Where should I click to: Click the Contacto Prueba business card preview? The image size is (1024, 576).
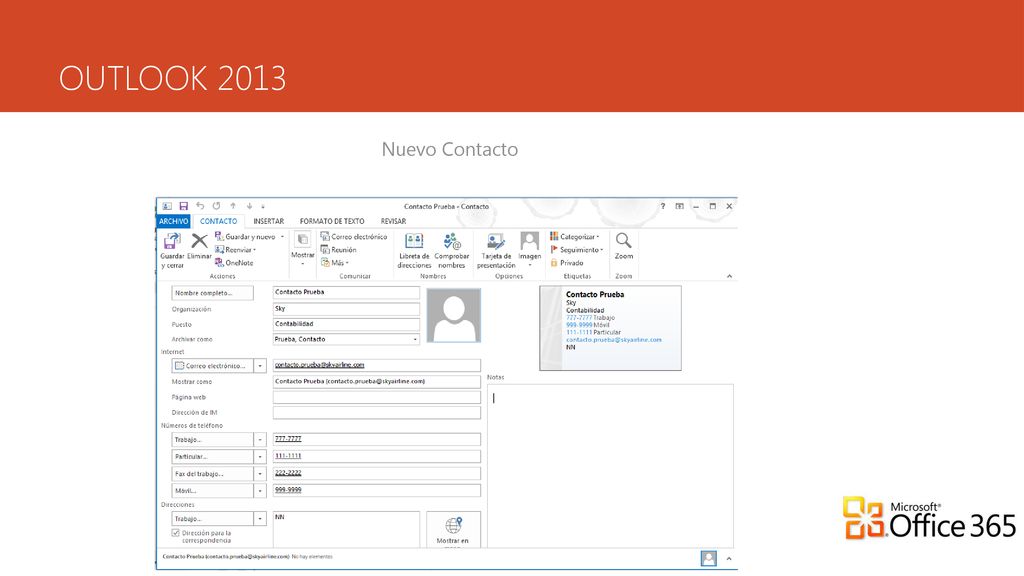point(610,328)
